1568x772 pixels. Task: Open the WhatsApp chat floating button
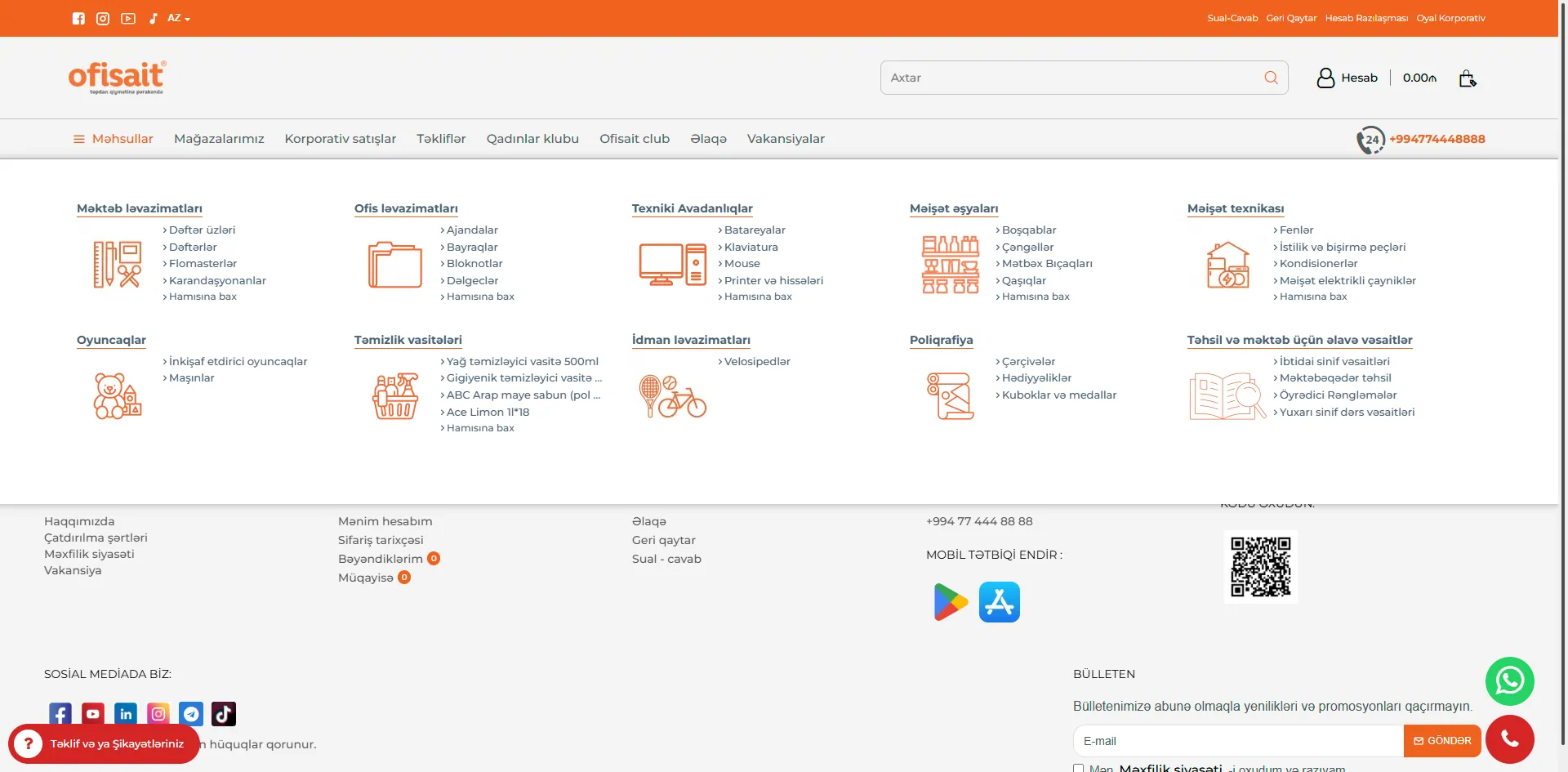pos(1509,681)
